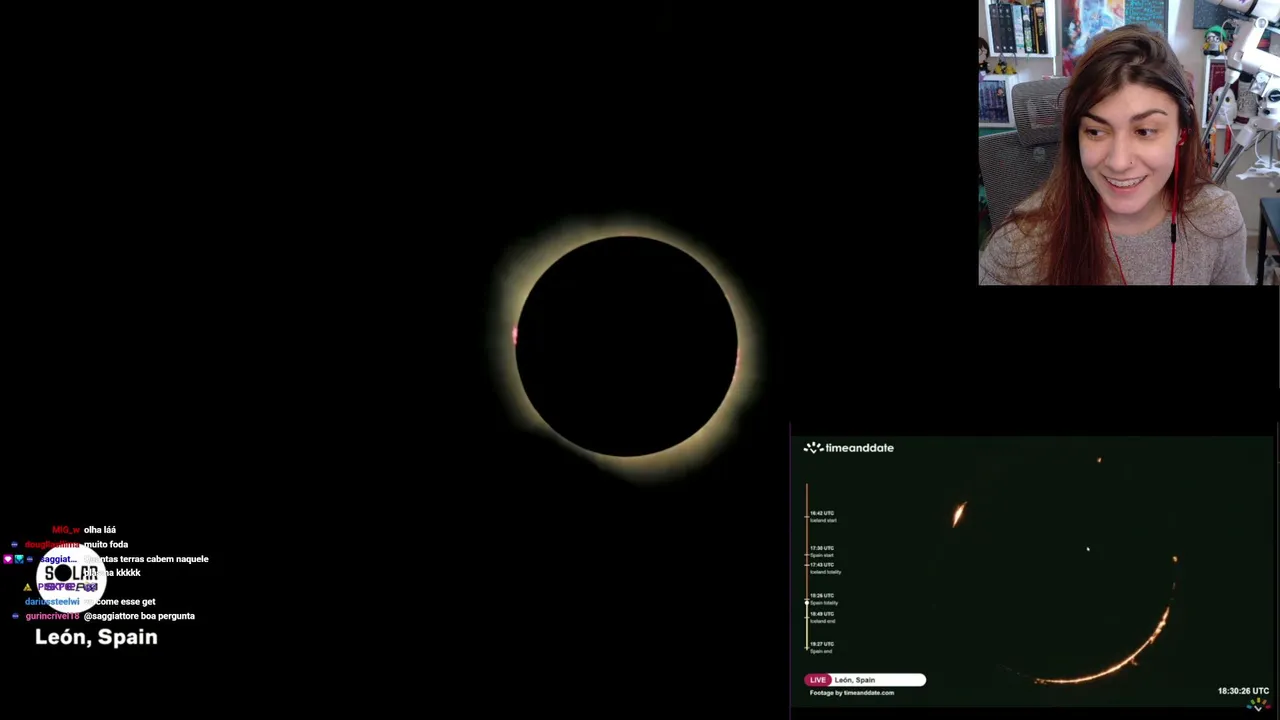
Task: Click the timeanddate logo in the inset
Action: 849,448
